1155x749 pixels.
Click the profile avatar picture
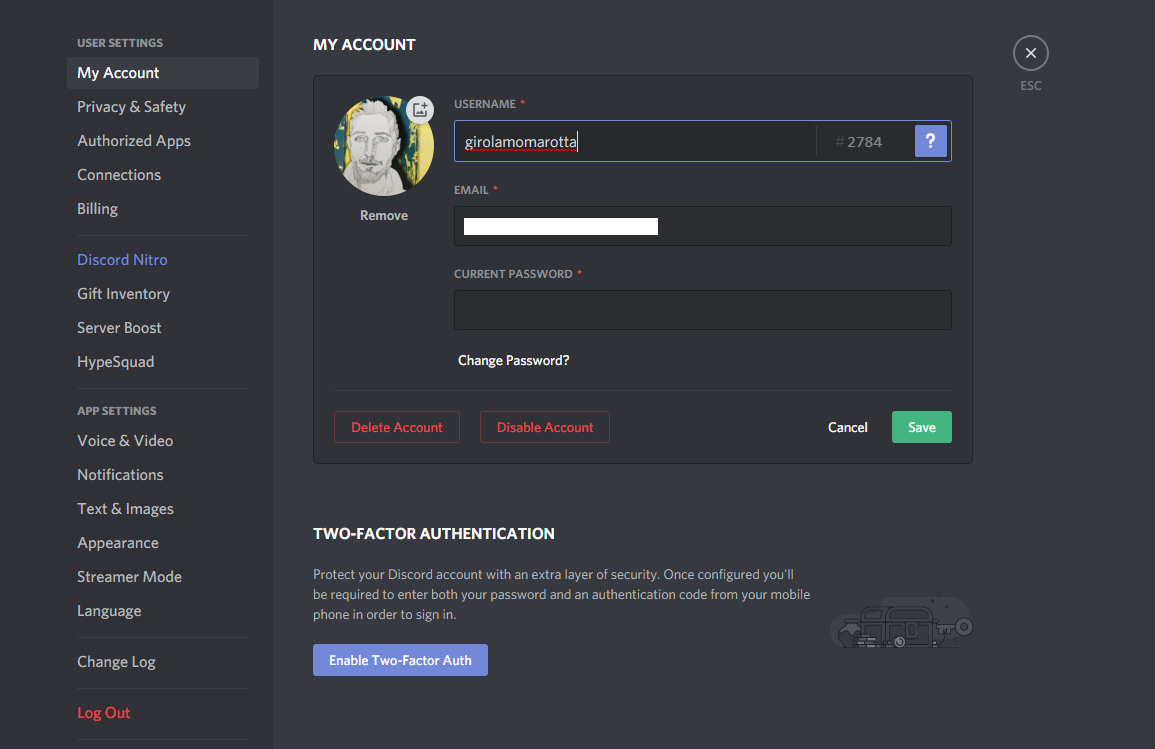pos(381,148)
